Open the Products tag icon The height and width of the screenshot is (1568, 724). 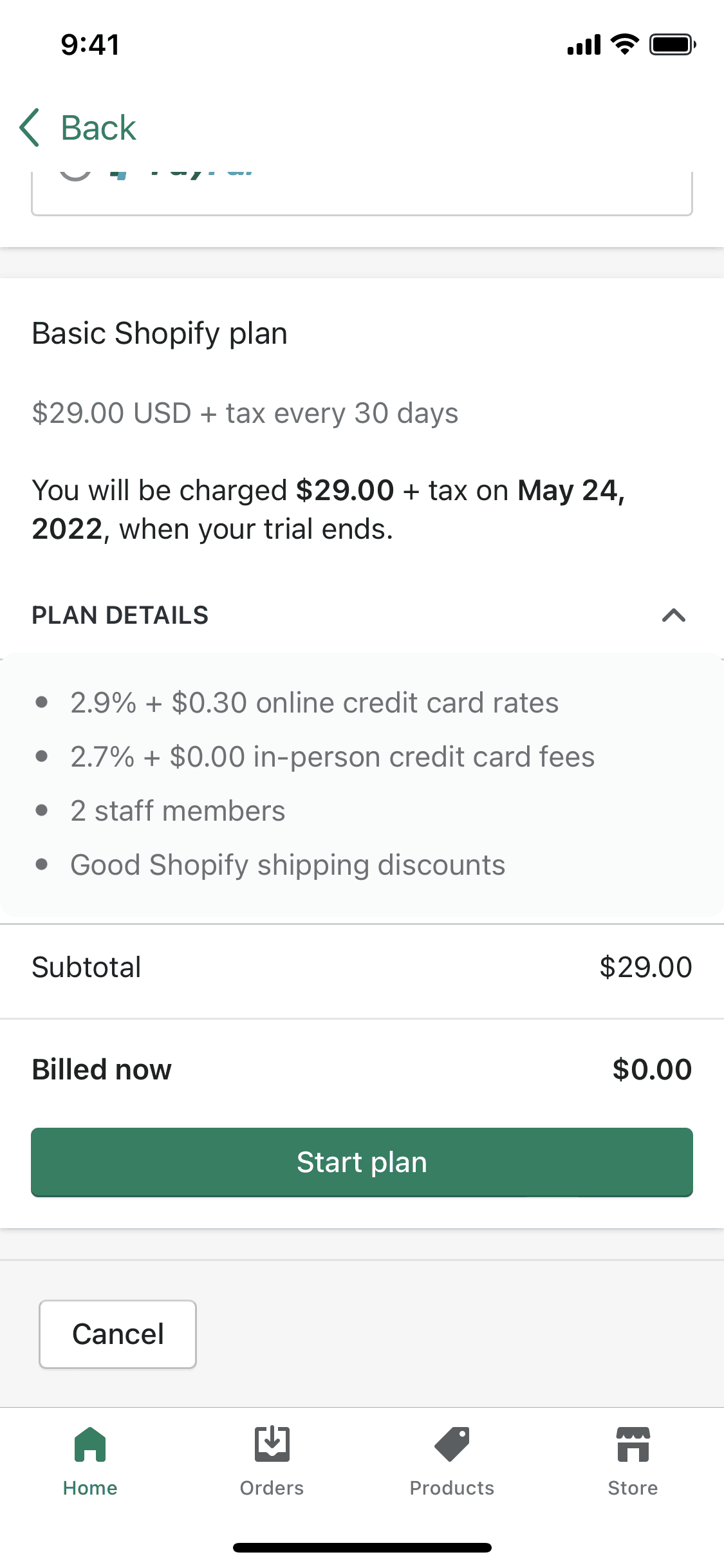pyautogui.click(x=452, y=1444)
